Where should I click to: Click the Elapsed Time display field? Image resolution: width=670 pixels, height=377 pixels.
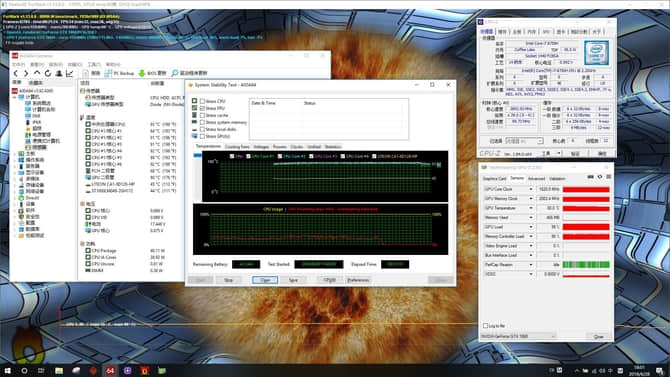(x=395, y=265)
